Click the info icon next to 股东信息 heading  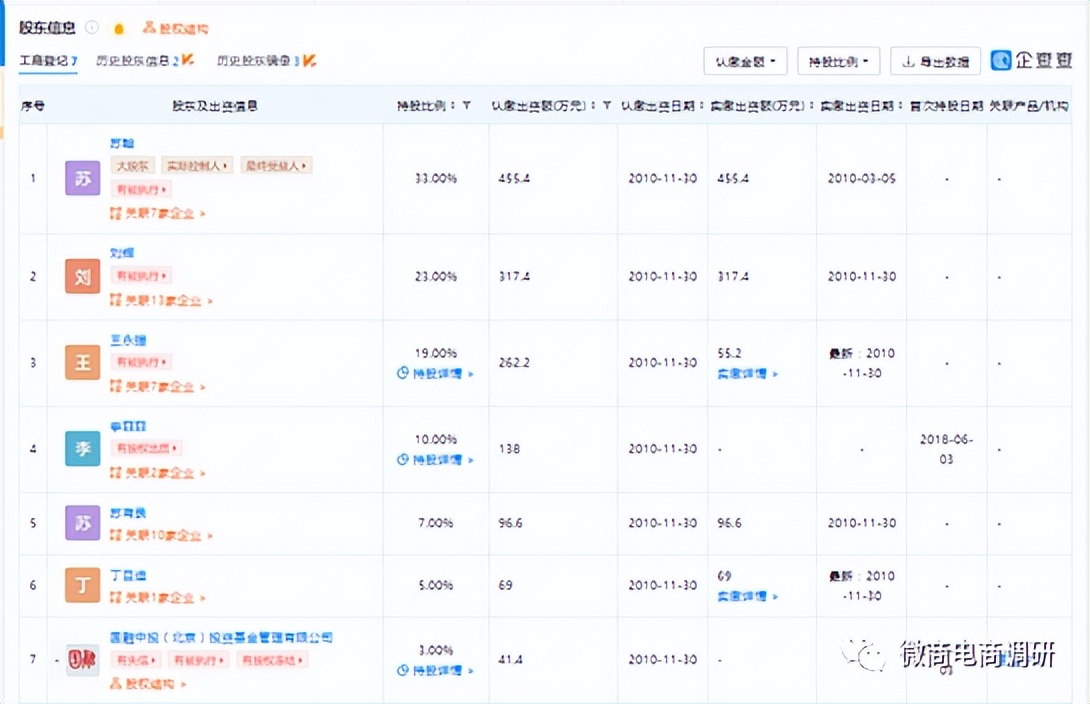(x=91, y=28)
